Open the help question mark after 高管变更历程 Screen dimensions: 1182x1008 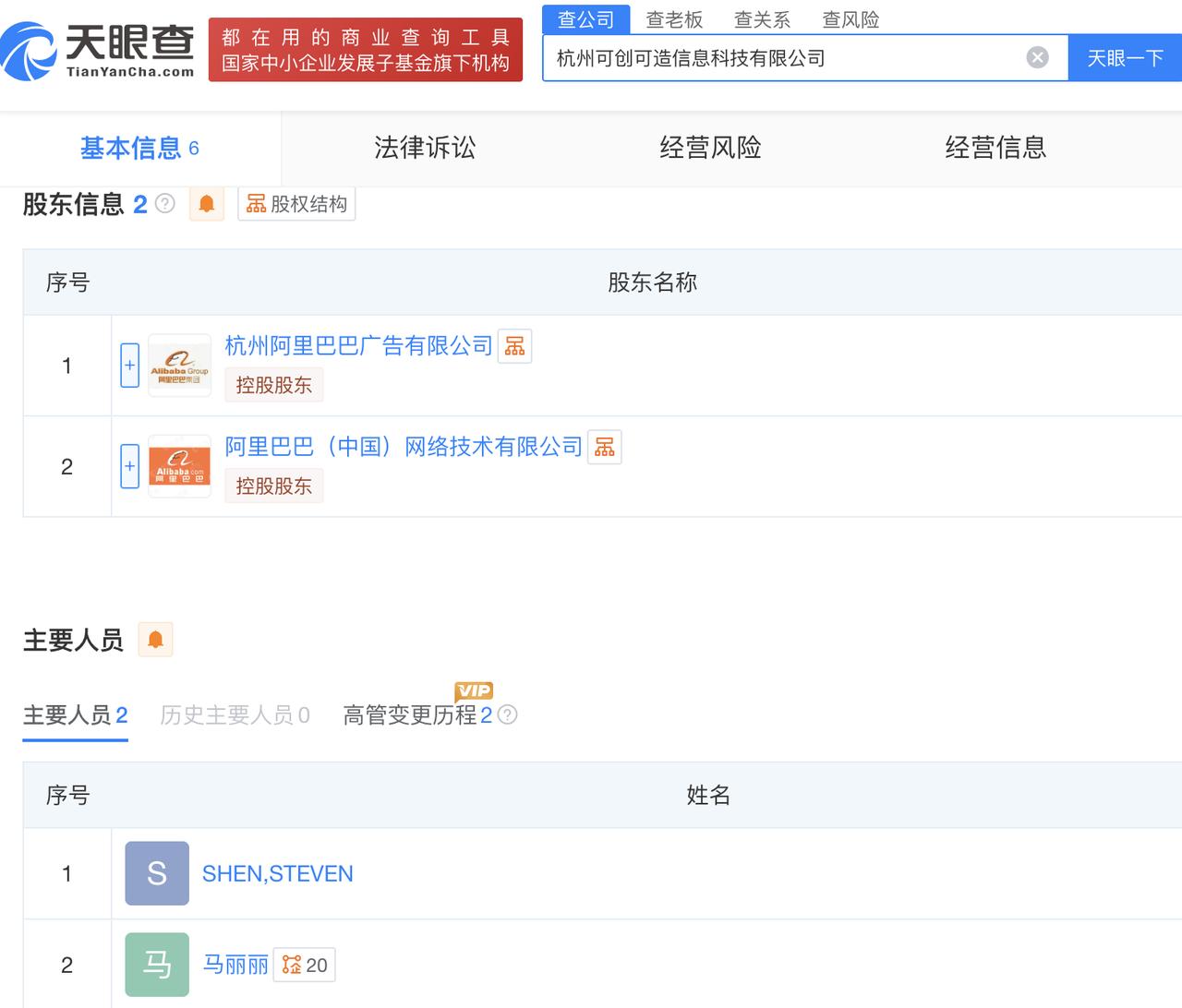tap(507, 714)
